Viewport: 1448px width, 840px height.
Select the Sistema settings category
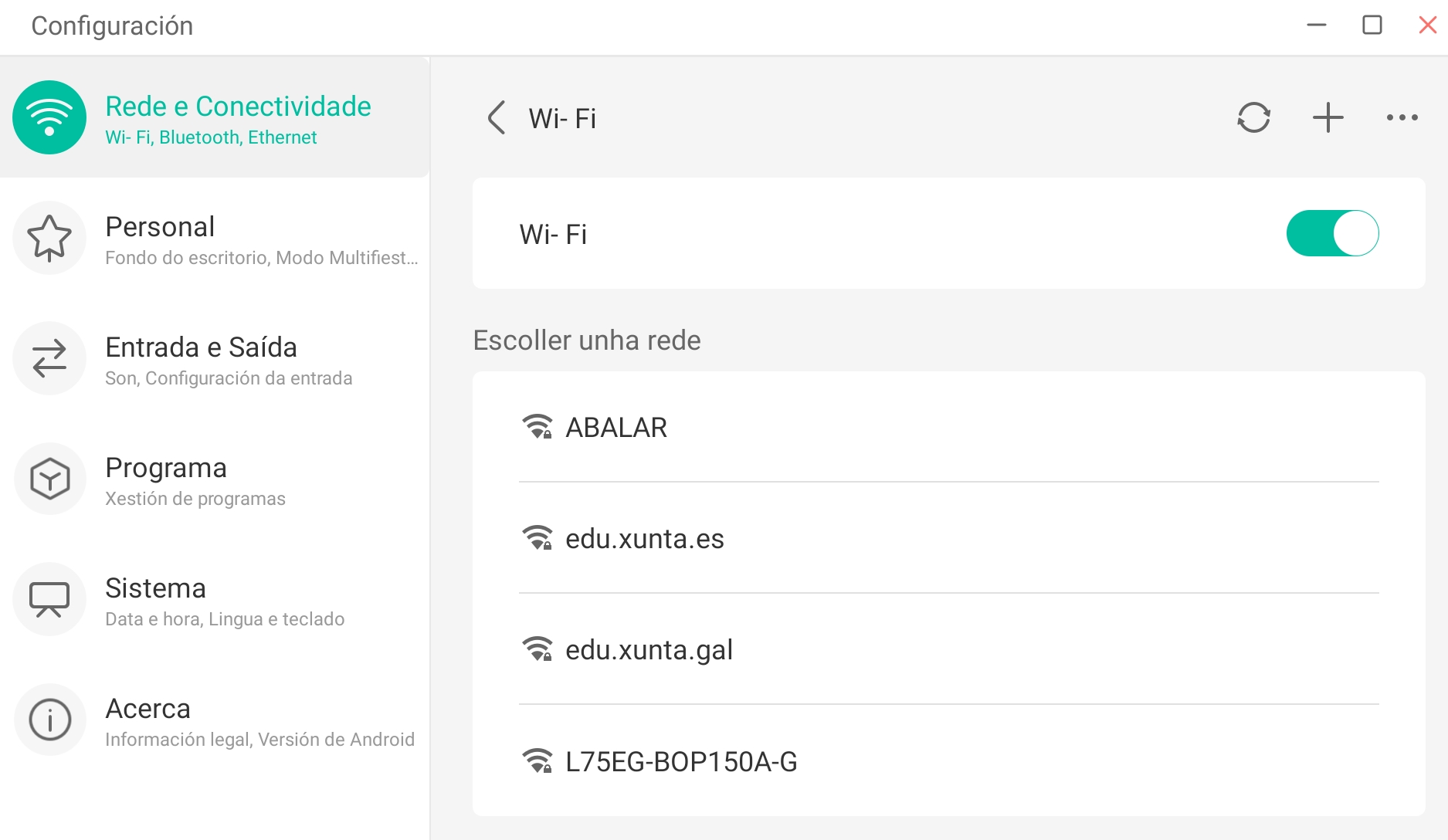(224, 601)
